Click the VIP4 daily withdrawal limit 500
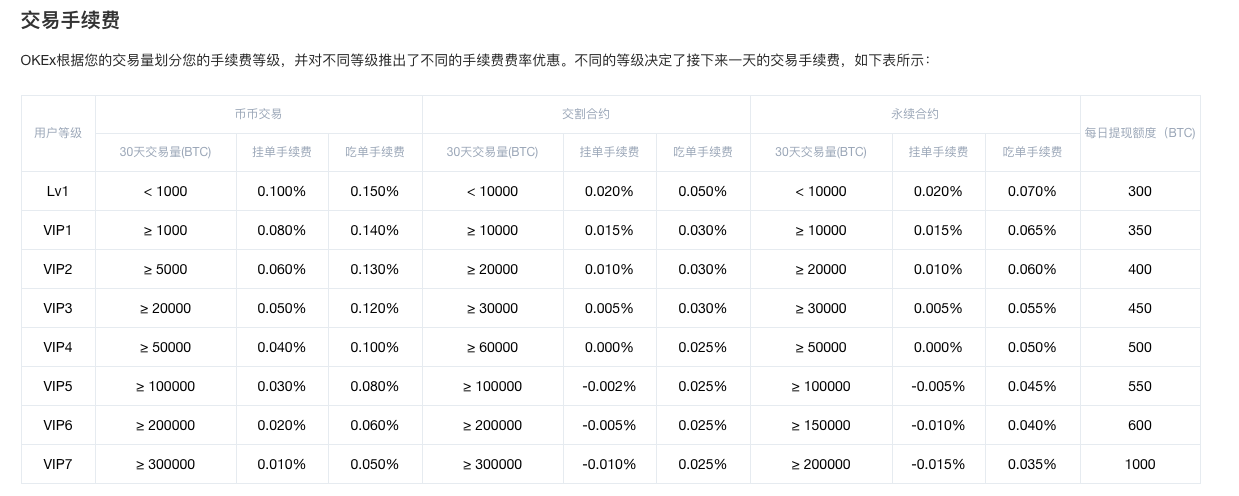1239x496 pixels. pyautogui.click(x=1140, y=347)
